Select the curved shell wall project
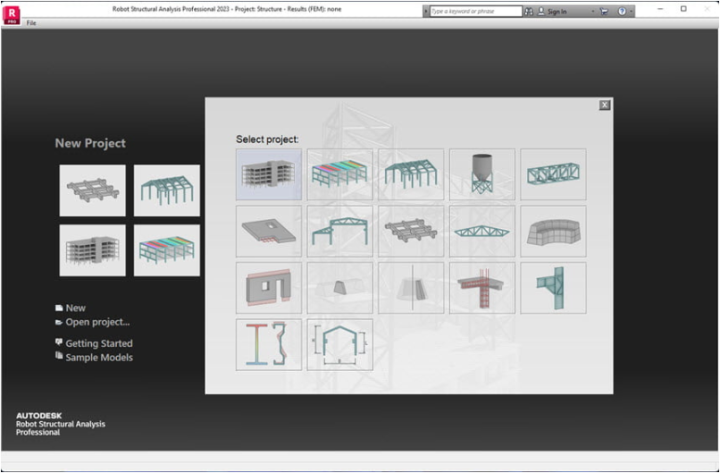 pos(553,231)
